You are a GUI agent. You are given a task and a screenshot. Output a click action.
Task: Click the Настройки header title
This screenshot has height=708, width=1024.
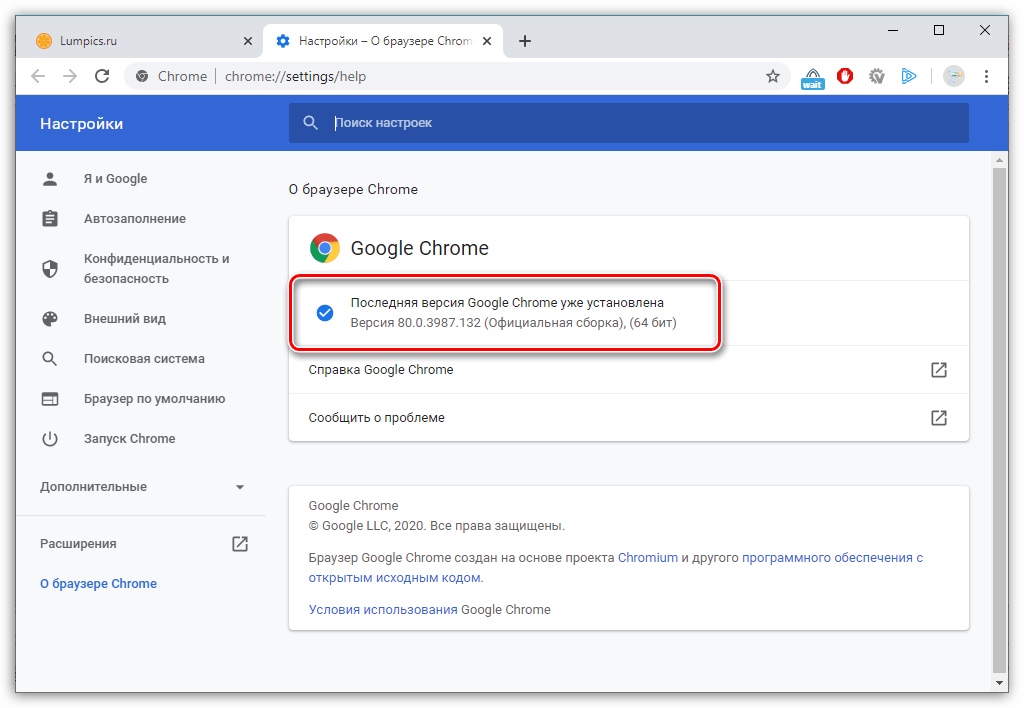click(x=82, y=123)
